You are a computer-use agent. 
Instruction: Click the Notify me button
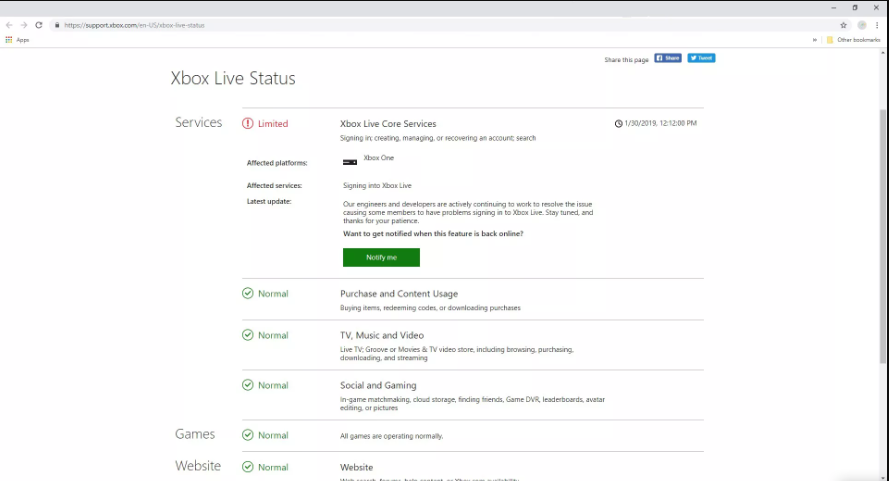click(381, 257)
